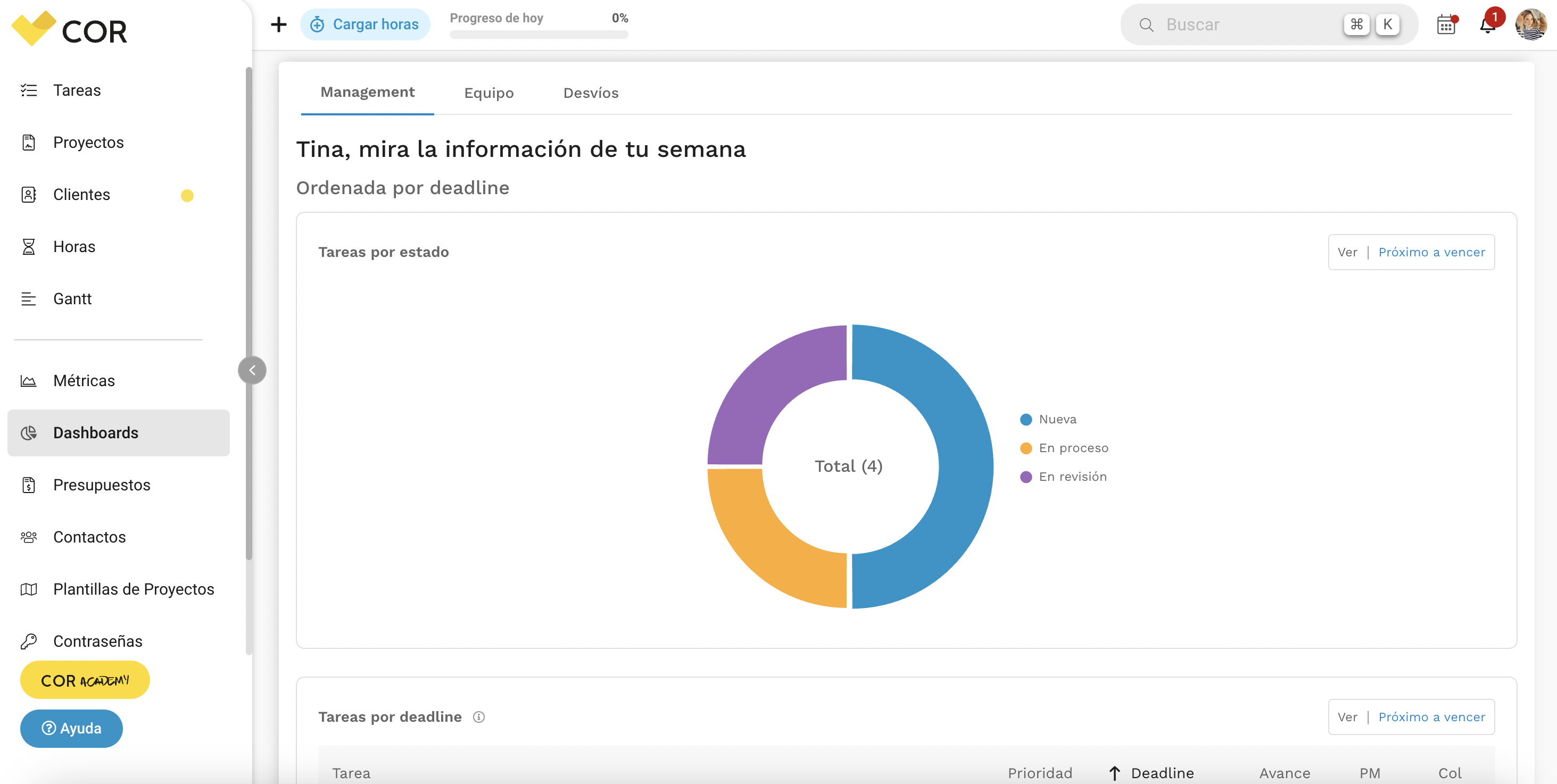
Task: Click the Avance column header
Action: click(x=1285, y=773)
